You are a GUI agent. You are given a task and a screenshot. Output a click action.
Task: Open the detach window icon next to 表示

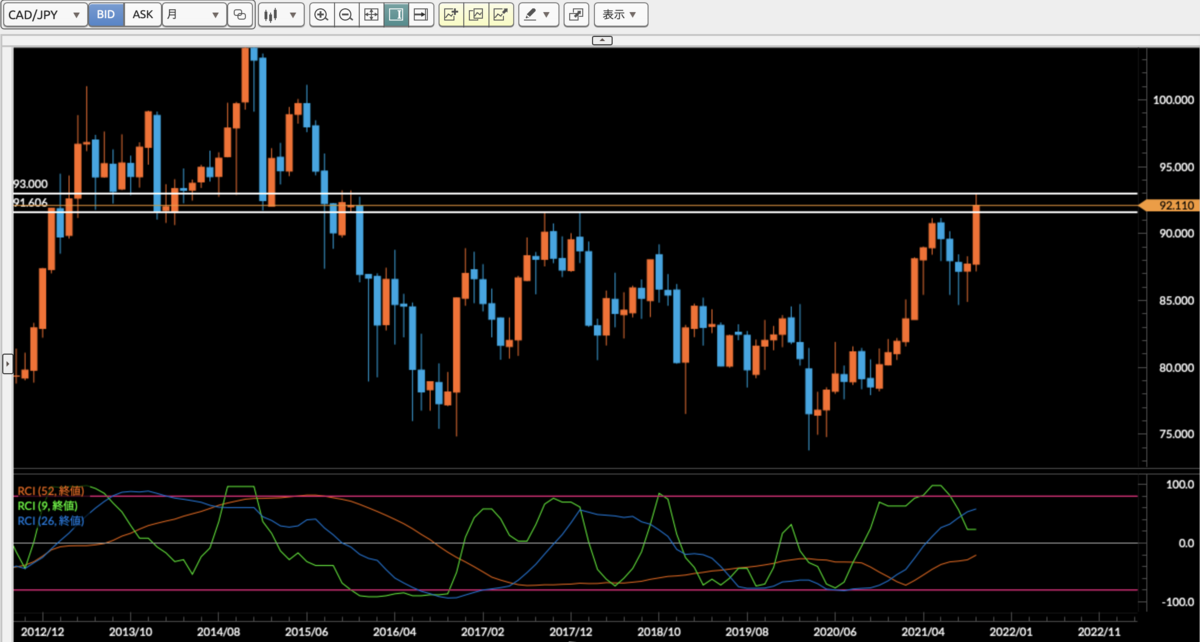[577, 14]
